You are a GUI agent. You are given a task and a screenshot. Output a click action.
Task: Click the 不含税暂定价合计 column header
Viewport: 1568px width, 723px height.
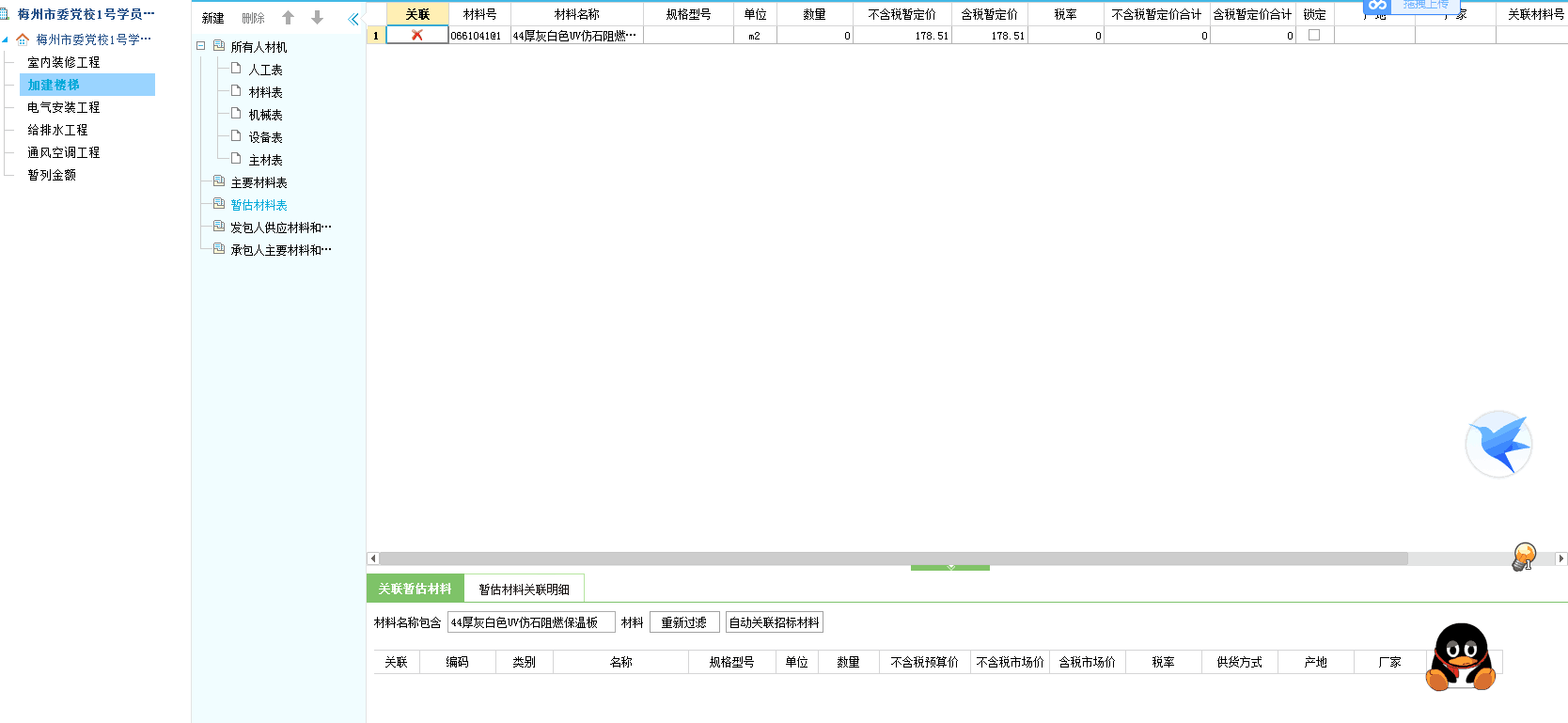(x=1156, y=14)
